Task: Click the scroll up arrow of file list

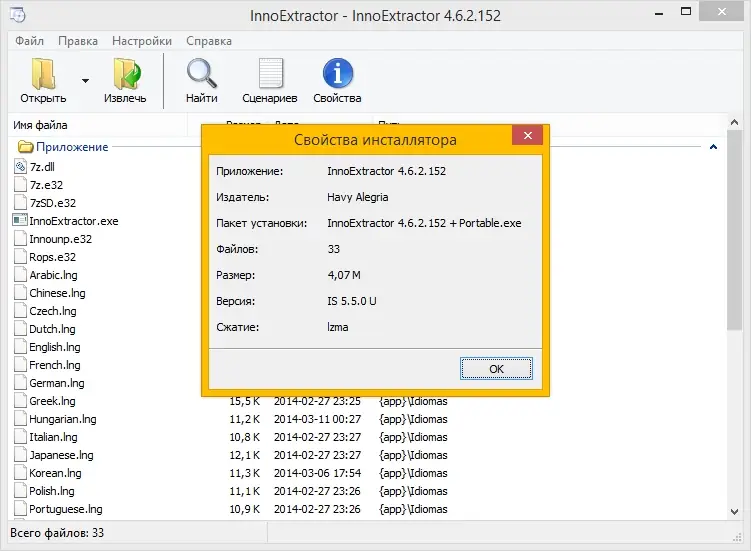Action: point(734,123)
